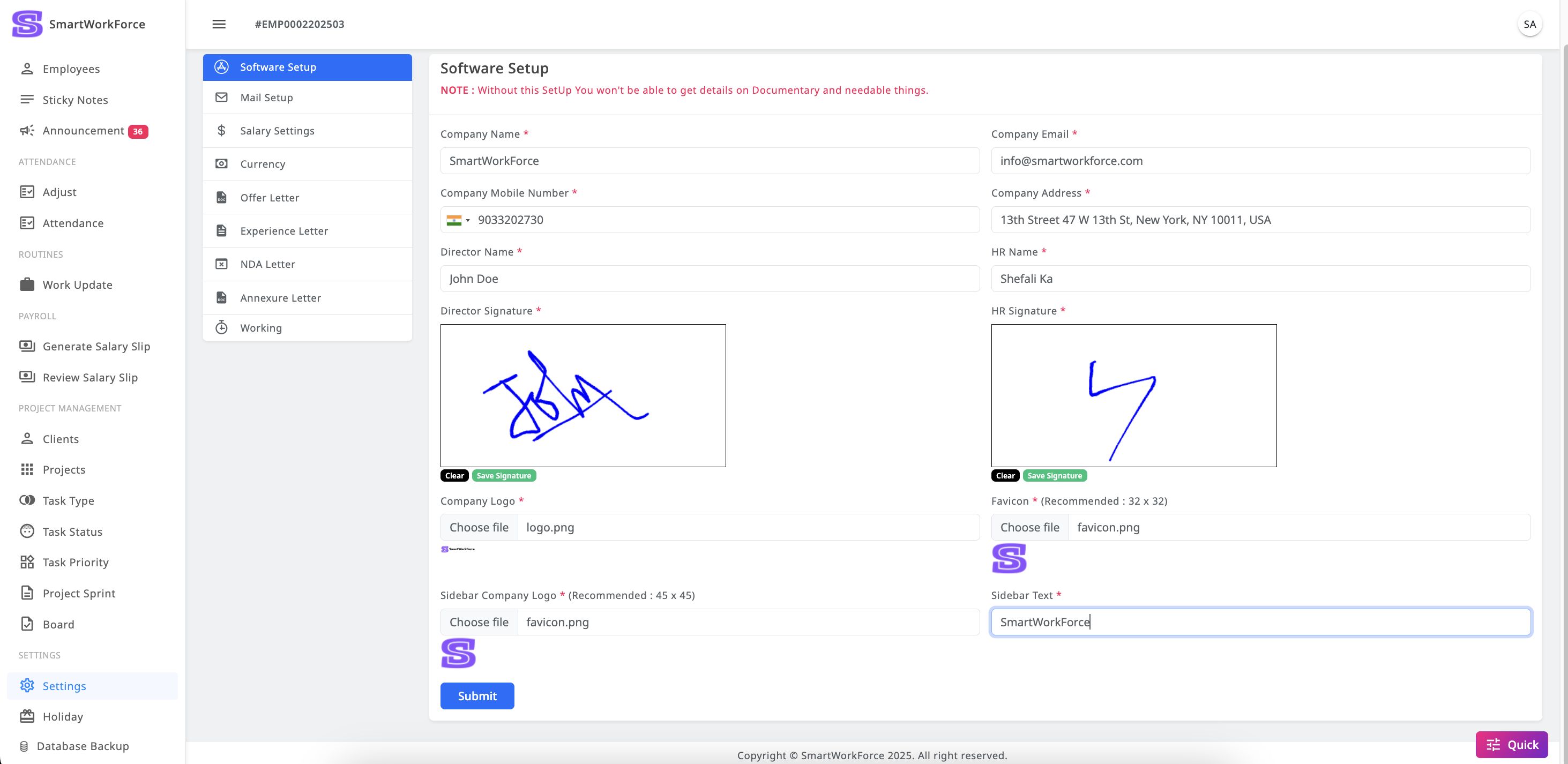
Task: Click the hamburger menu icon
Action: [x=219, y=24]
